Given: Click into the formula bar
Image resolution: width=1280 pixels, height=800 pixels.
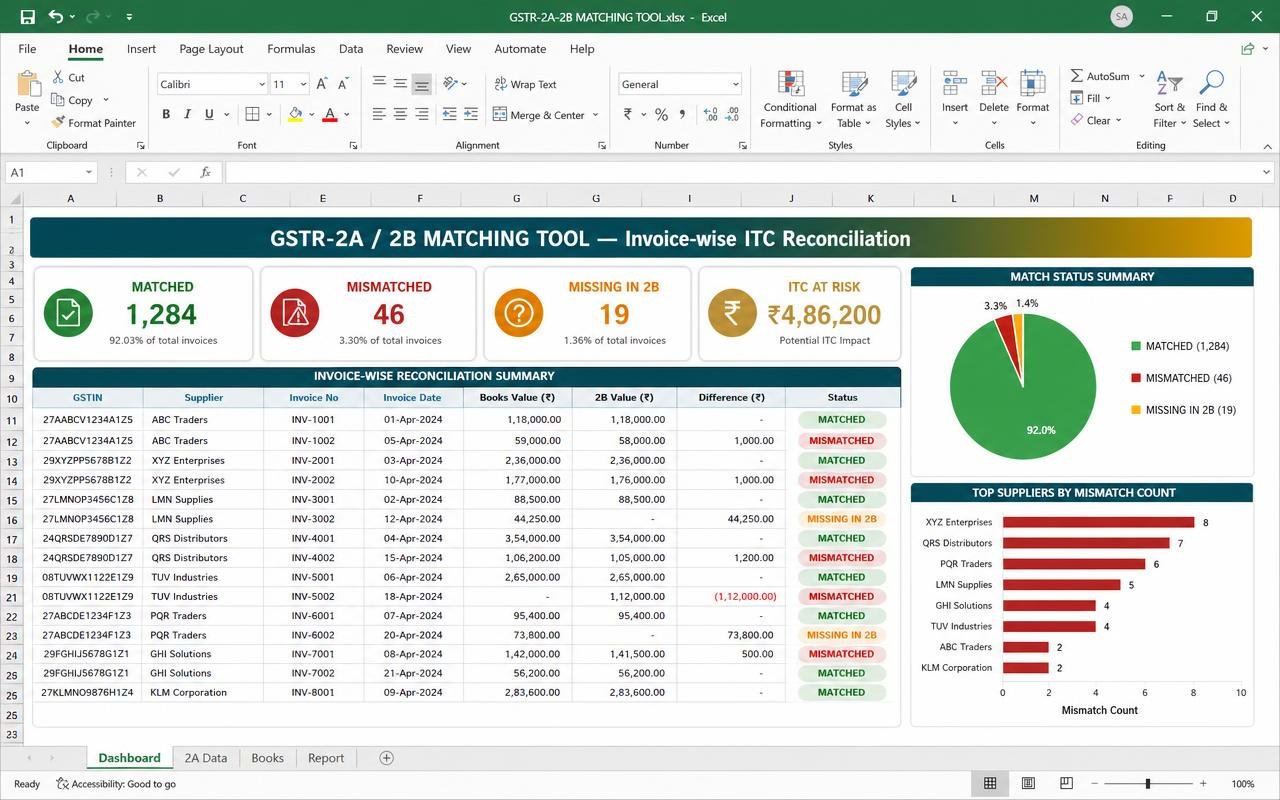Looking at the screenshot, I should coord(750,172).
